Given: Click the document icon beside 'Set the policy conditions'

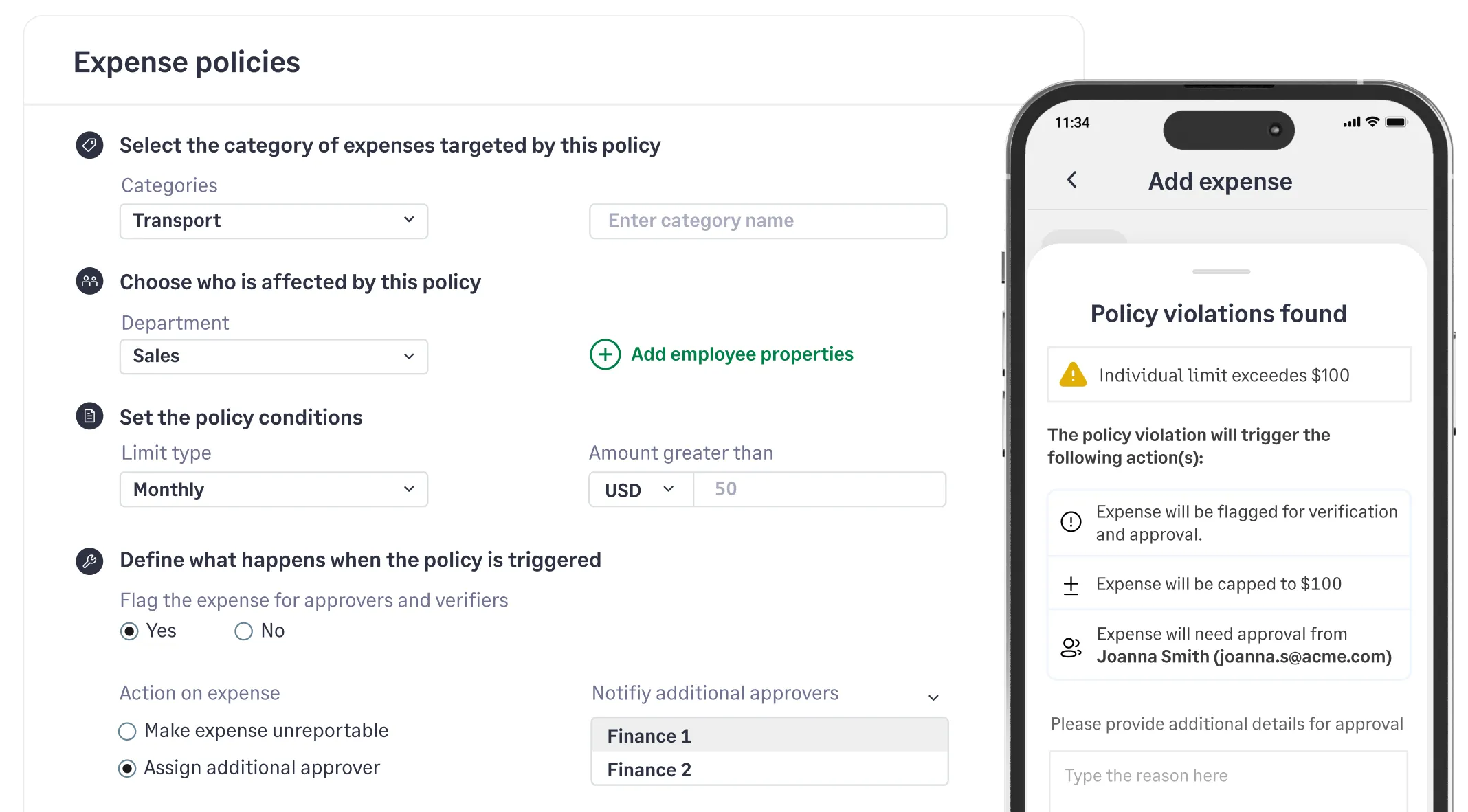Looking at the screenshot, I should coord(89,416).
